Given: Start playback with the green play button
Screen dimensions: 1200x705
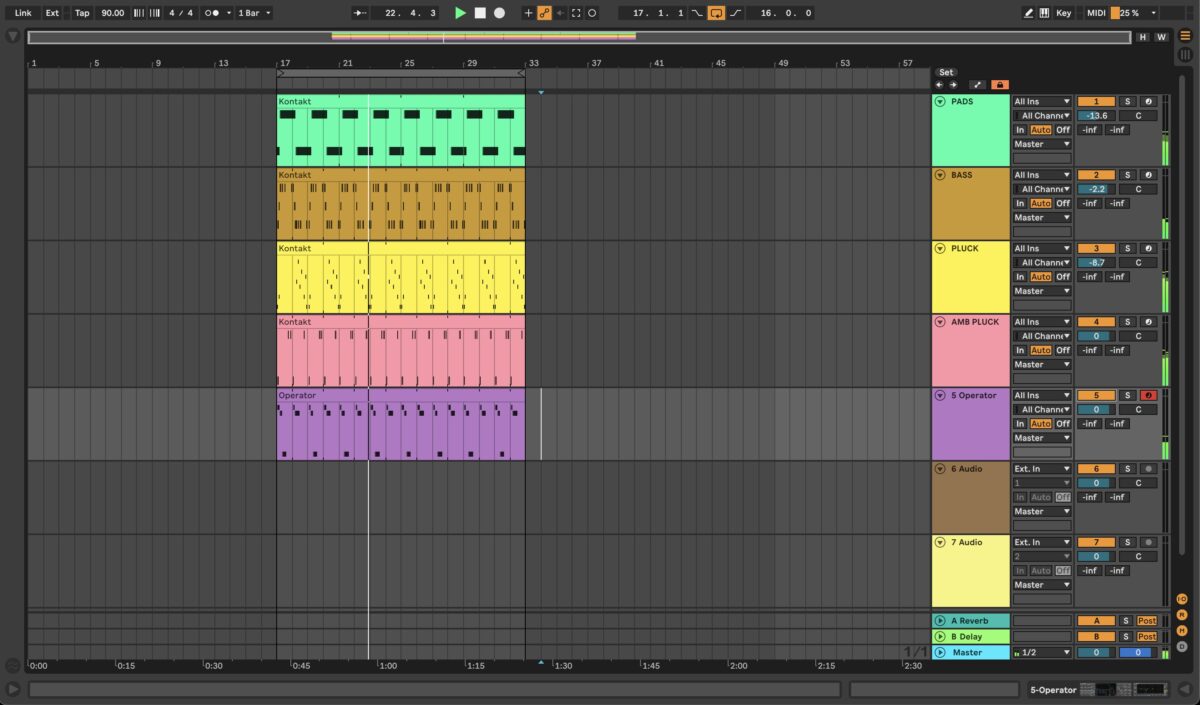Looking at the screenshot, I should point(460,13).
